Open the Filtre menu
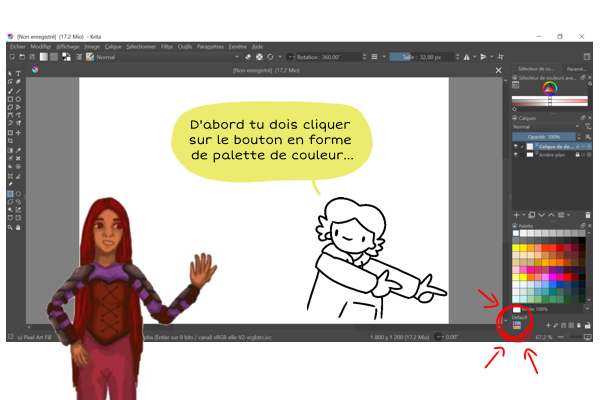The height and width of the screenshot is (400, 600). [167, 46]
